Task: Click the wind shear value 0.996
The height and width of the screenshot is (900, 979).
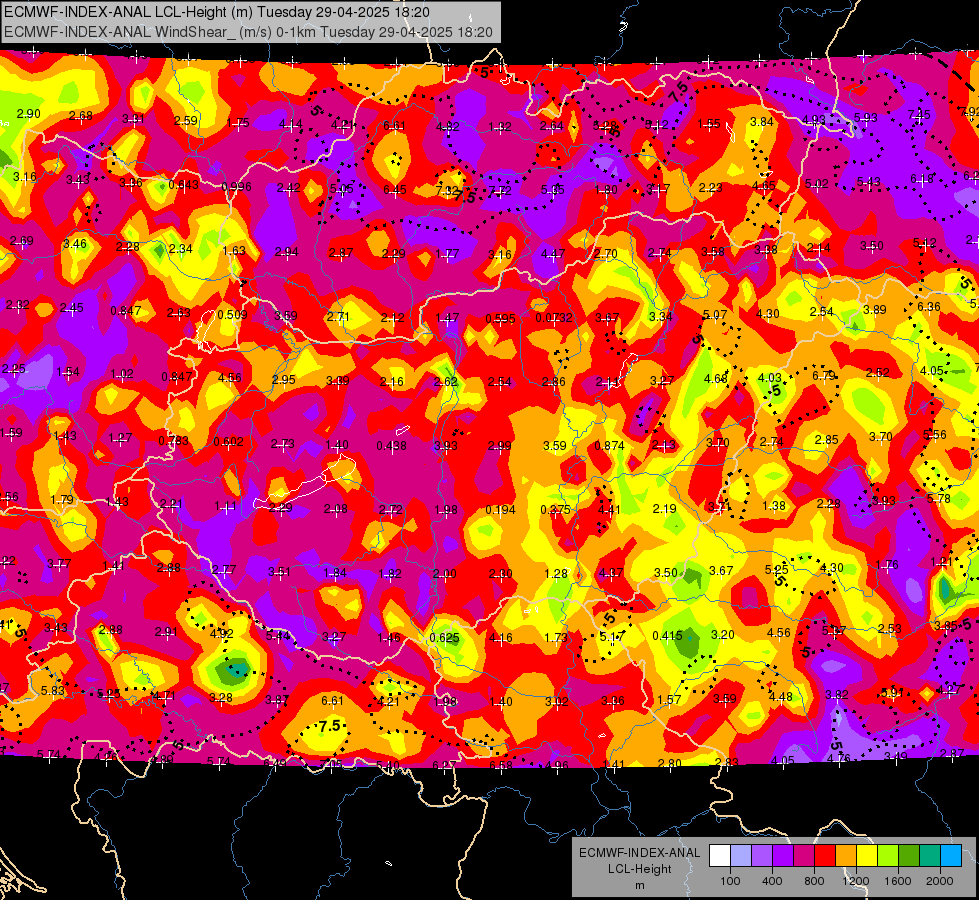Action: (237, 187)
